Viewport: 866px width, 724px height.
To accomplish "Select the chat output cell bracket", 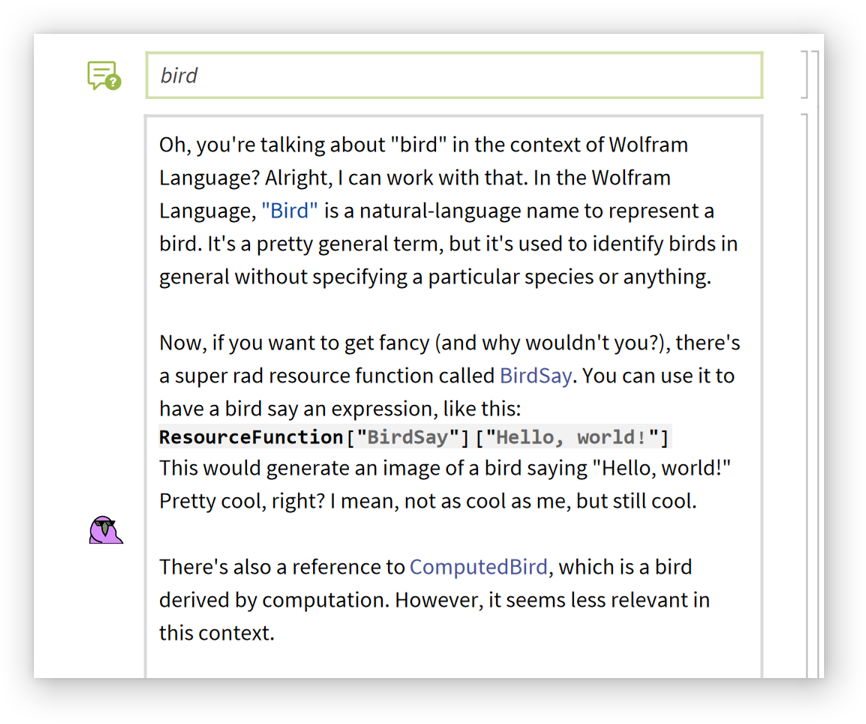I will (x=804, y=400).
